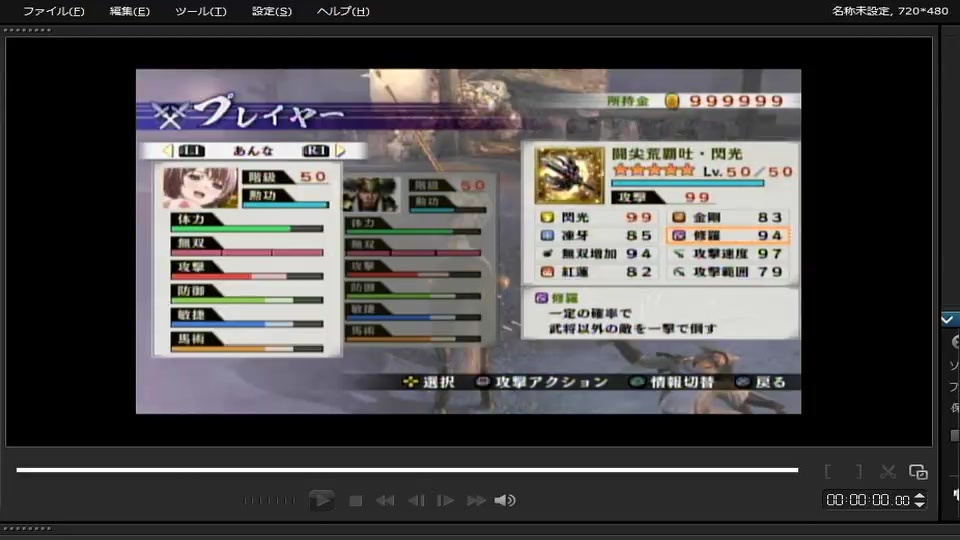Jump to end with the fast-forward icon
Image resolution: width=960 pixels, height=540 pixels.
point(476,501)
